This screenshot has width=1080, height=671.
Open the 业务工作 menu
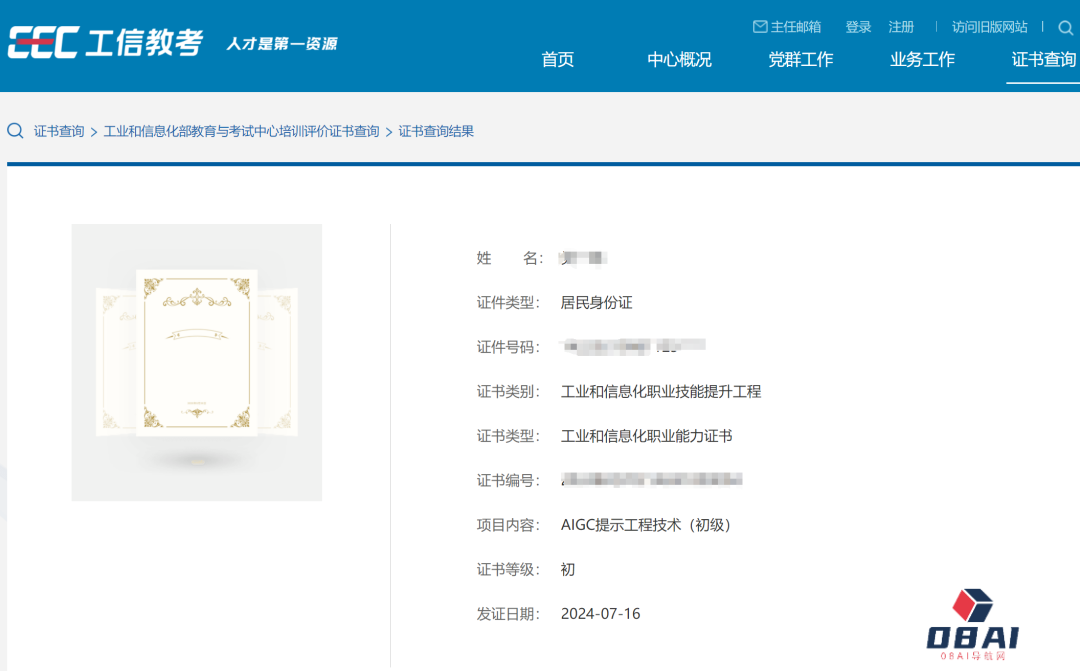point(922,60)
